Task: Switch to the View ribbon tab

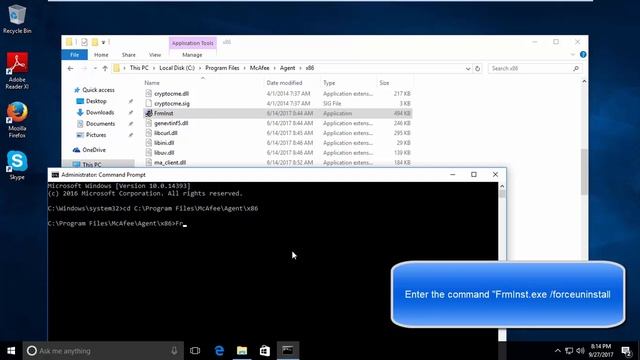Action: click(155, 55)
